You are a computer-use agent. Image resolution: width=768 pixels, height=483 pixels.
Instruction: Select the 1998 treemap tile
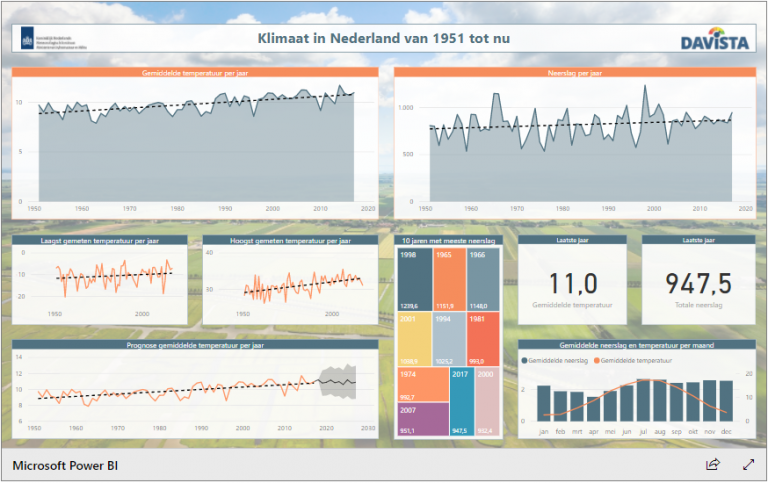click(415, 279)
